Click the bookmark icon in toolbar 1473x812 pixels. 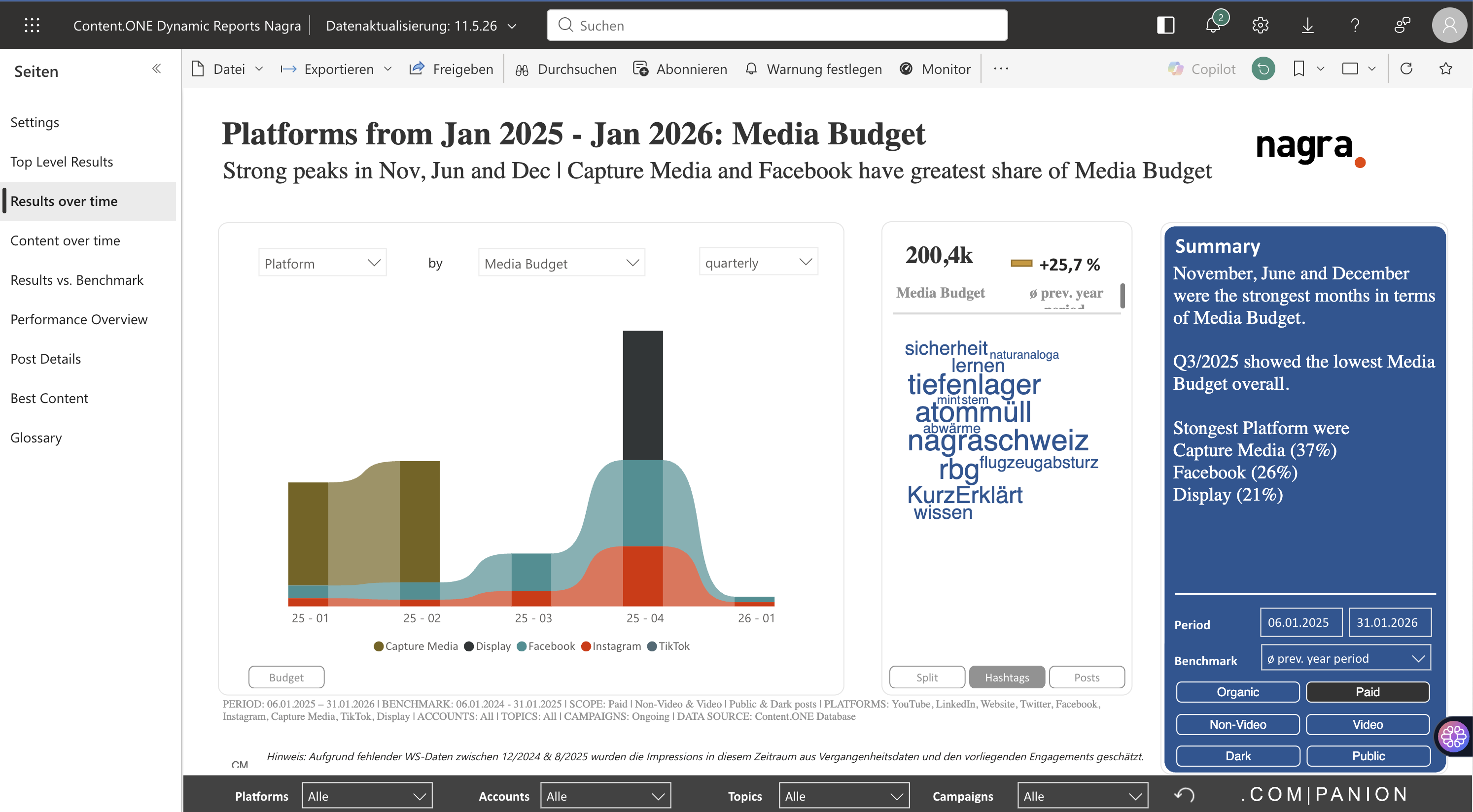[1298, 69]
